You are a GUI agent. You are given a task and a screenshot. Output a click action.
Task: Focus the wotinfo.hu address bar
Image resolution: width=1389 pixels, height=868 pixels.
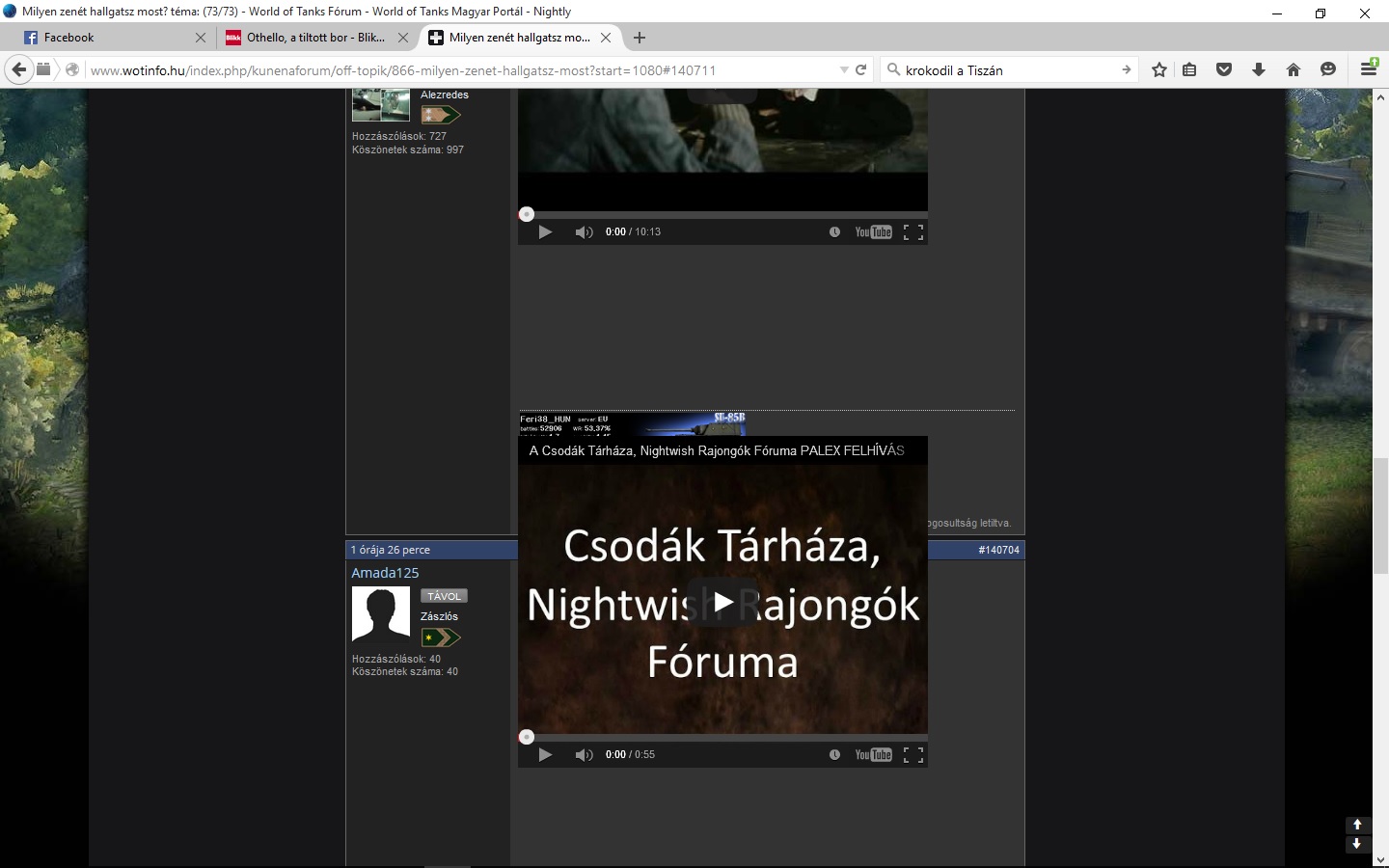(463, 70)
